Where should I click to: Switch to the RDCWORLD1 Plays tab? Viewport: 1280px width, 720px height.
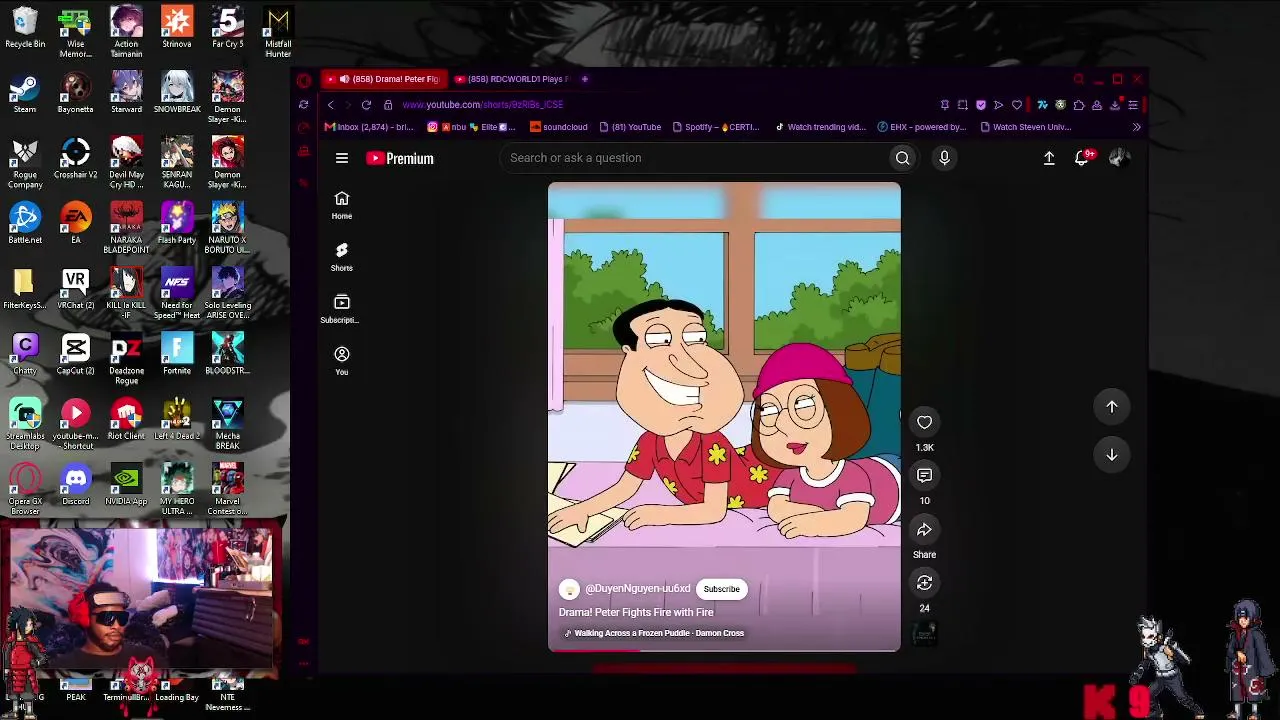pyautogui.click(x=510, y=79)
